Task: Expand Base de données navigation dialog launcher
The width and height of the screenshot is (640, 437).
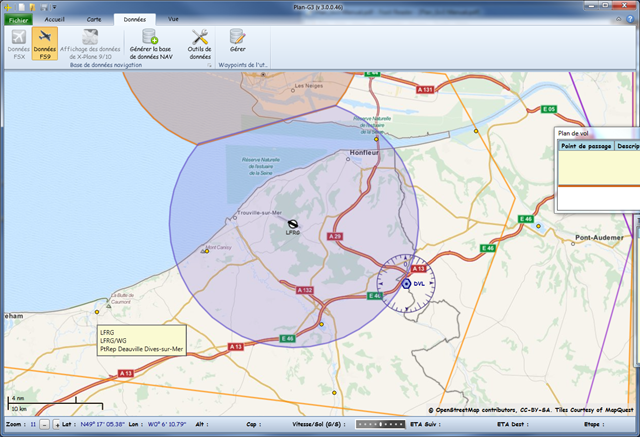Action: pyautogui.click(x=209, y=65)
